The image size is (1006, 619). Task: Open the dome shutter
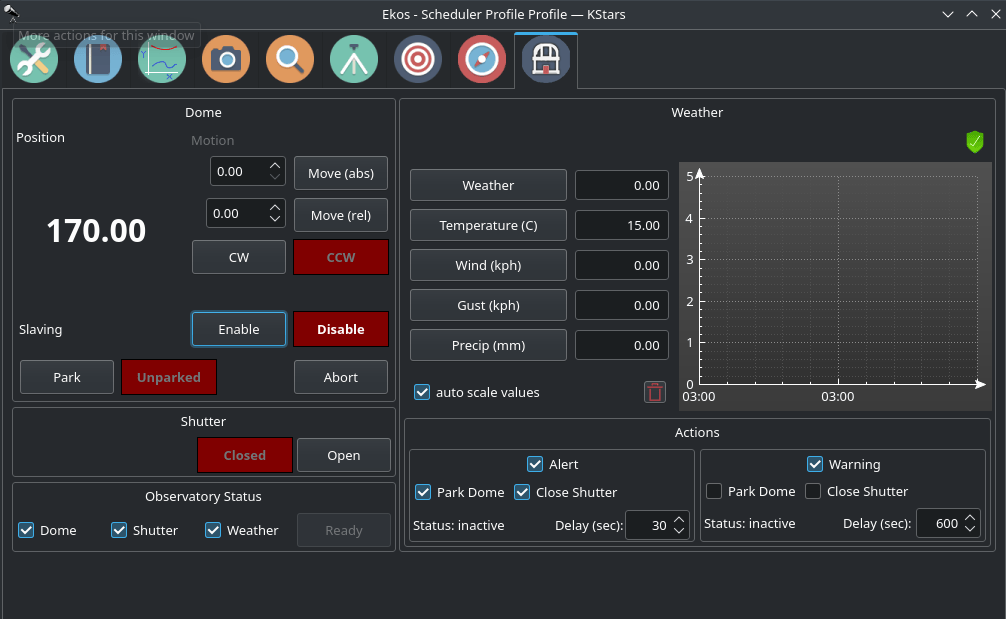click(344, 455)
